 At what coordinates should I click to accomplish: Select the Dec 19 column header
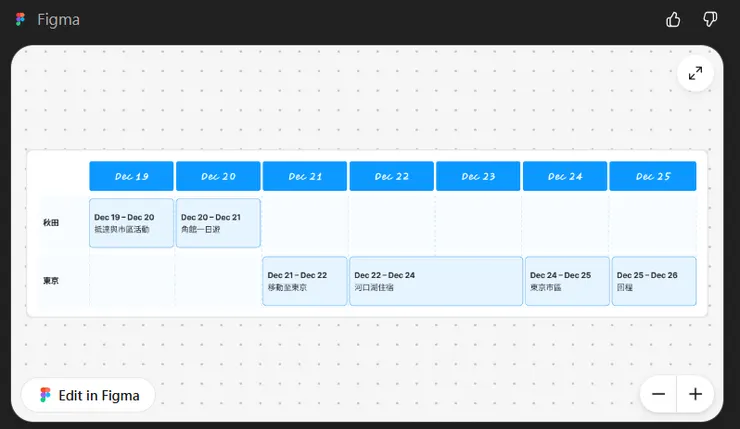click(132, 176)
